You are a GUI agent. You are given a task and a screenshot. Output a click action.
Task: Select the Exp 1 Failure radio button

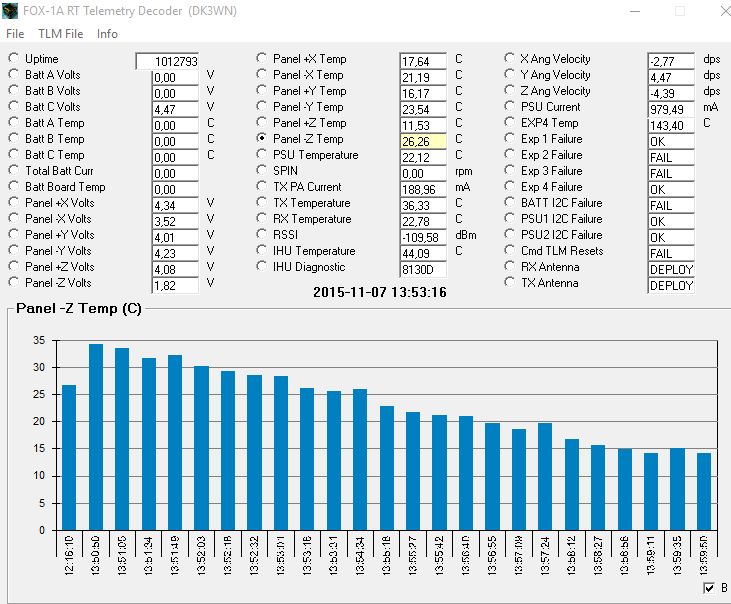pyautogui.click(x=510, y=138)
